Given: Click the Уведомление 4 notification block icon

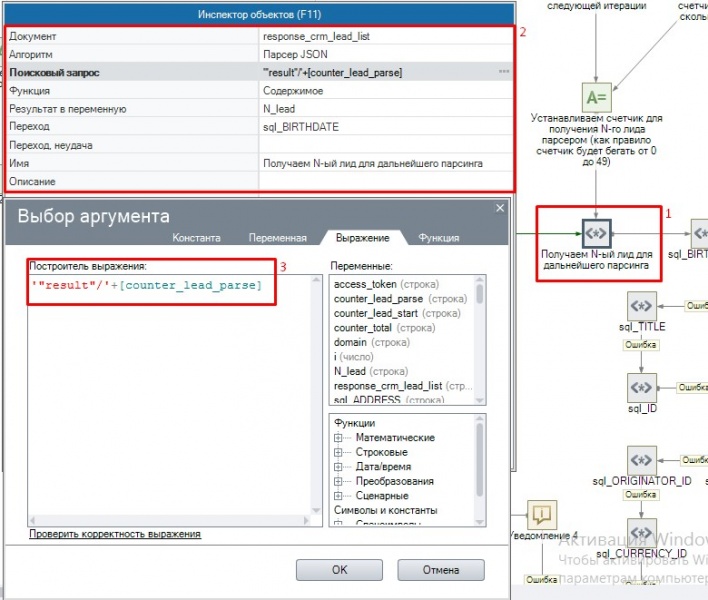Looking at the screenshot, I should (542, 514).
